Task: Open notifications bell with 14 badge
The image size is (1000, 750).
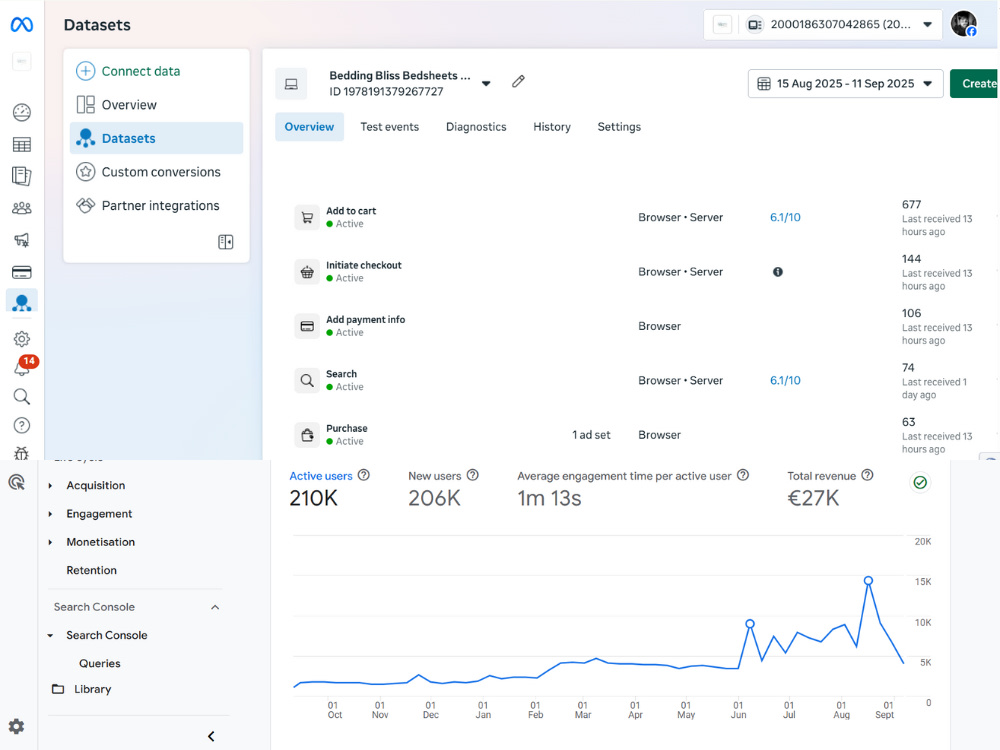Action: tap(24, 366)
